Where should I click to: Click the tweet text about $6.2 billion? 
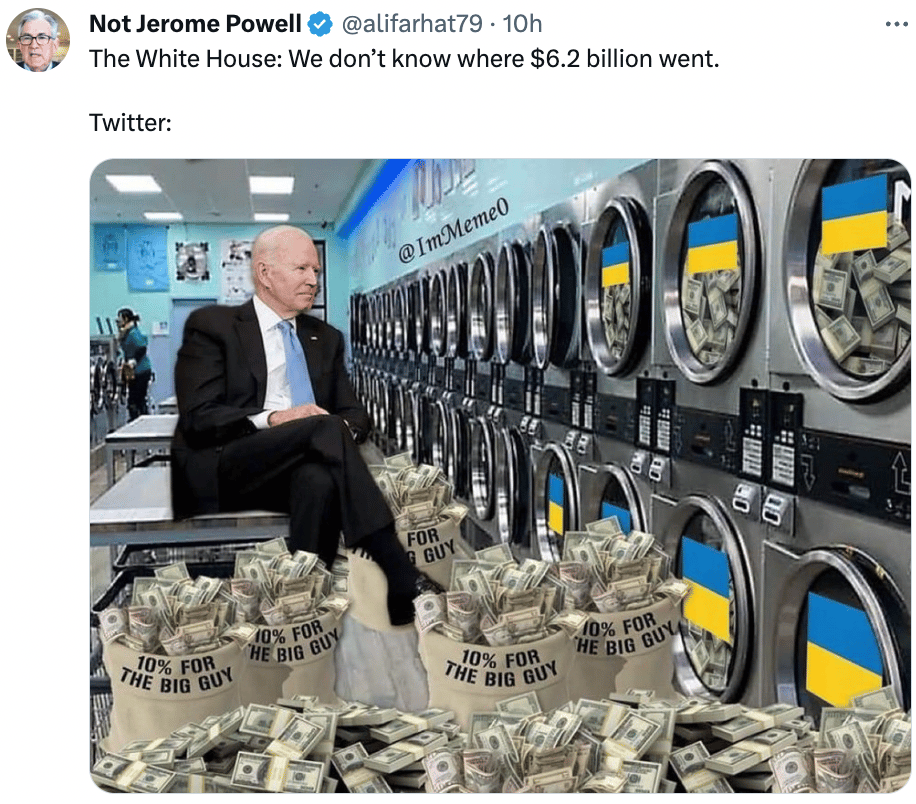404,59
